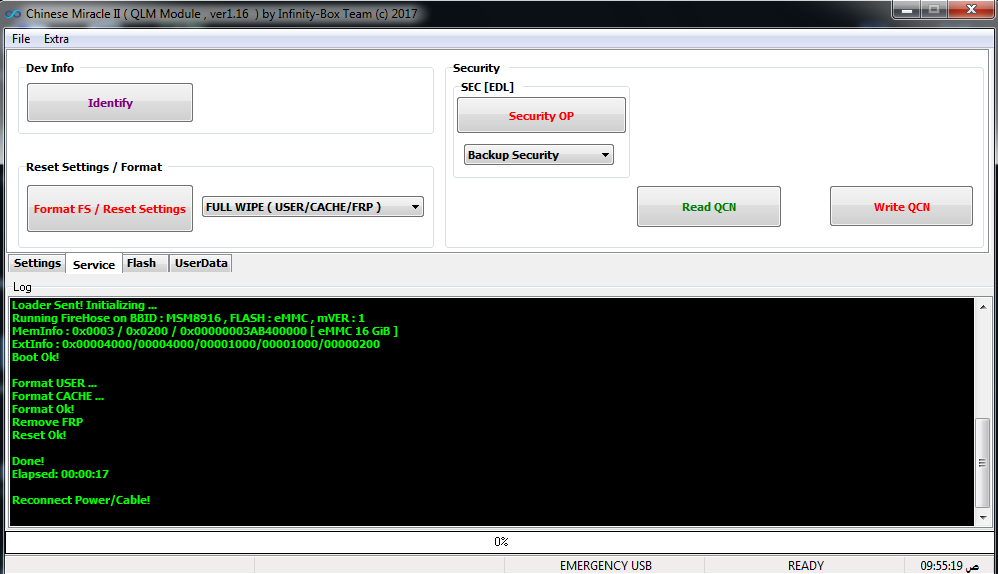Click the Read QCN button
Screen dimensions: 998x574
708,207
